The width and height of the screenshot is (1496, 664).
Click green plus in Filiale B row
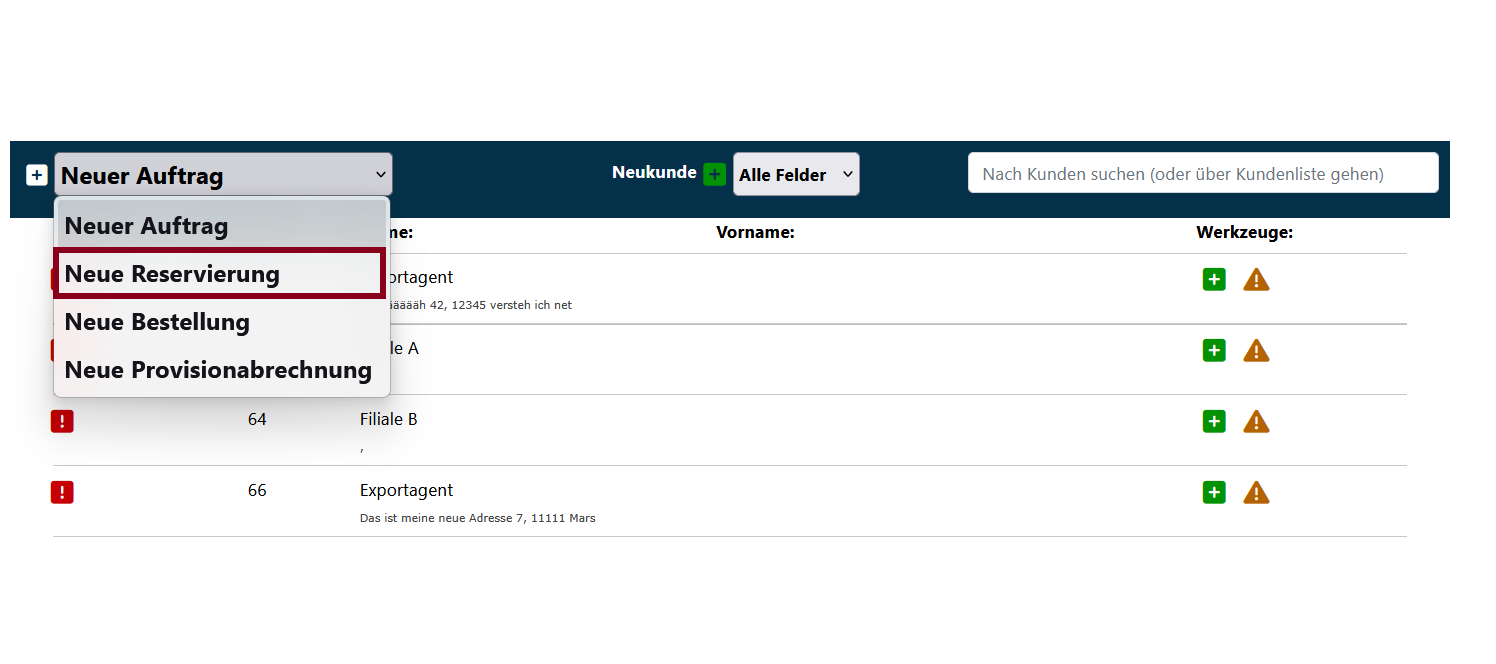[x=1214, y=422]
